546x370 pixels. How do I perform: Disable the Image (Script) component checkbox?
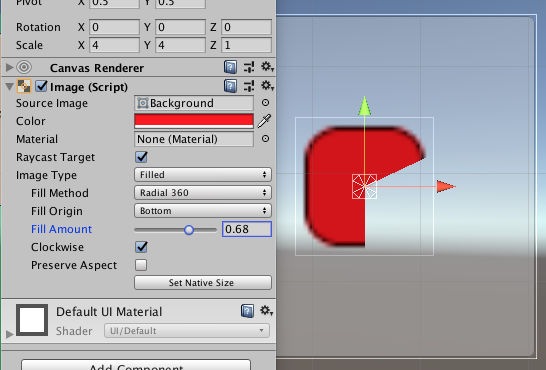(41, 86)
